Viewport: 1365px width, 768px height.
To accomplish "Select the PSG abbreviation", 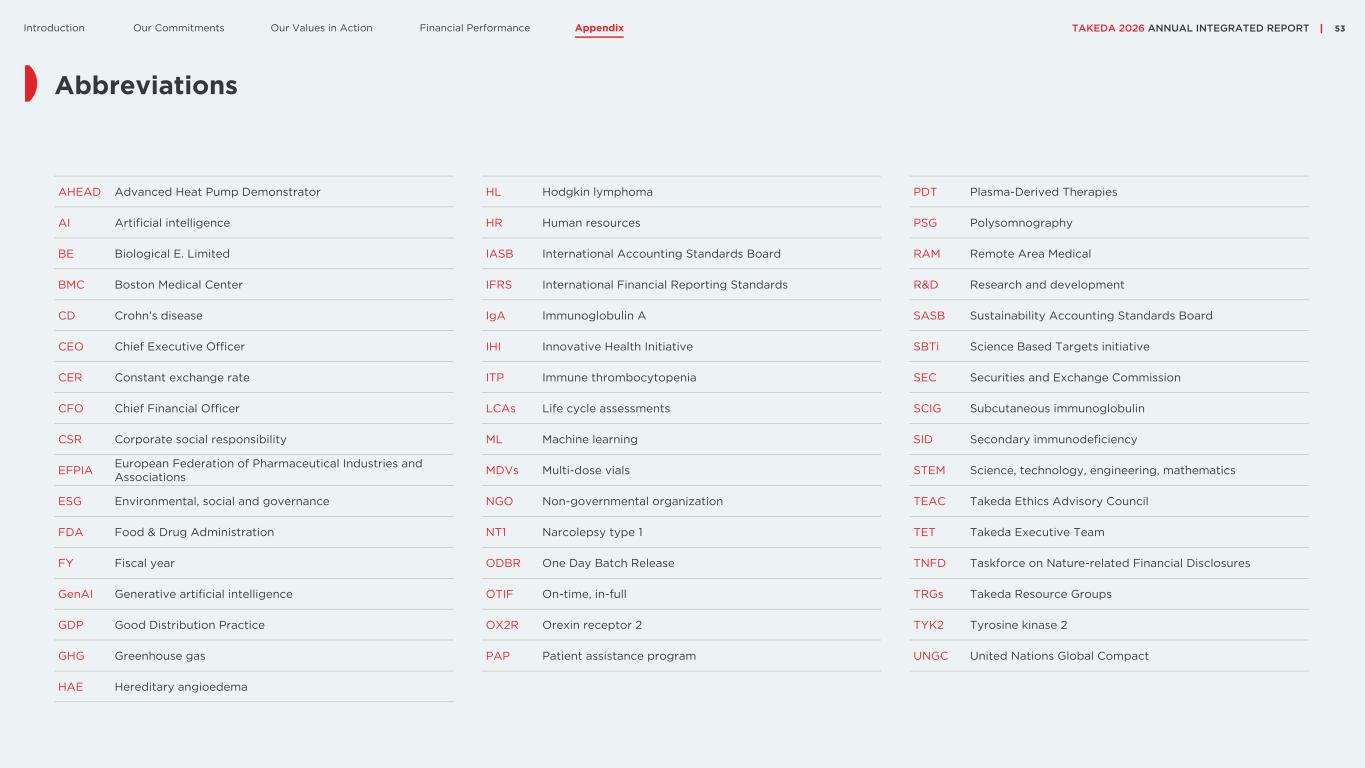I will coord(923,223).
